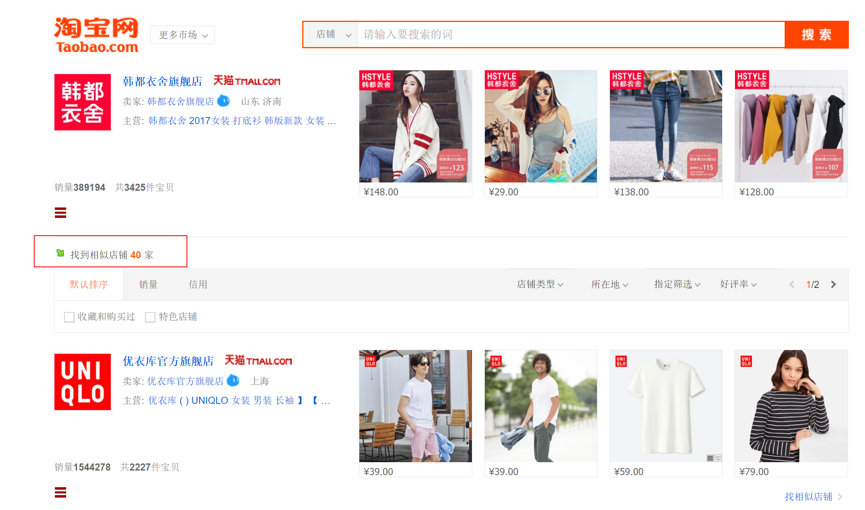
Task: Open 韩都衣舍 2017女装 main business link
Action: tap(242, 121)
